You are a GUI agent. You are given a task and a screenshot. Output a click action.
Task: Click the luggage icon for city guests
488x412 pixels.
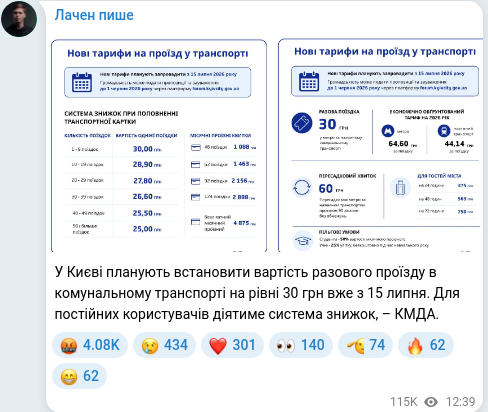[400, 187]
